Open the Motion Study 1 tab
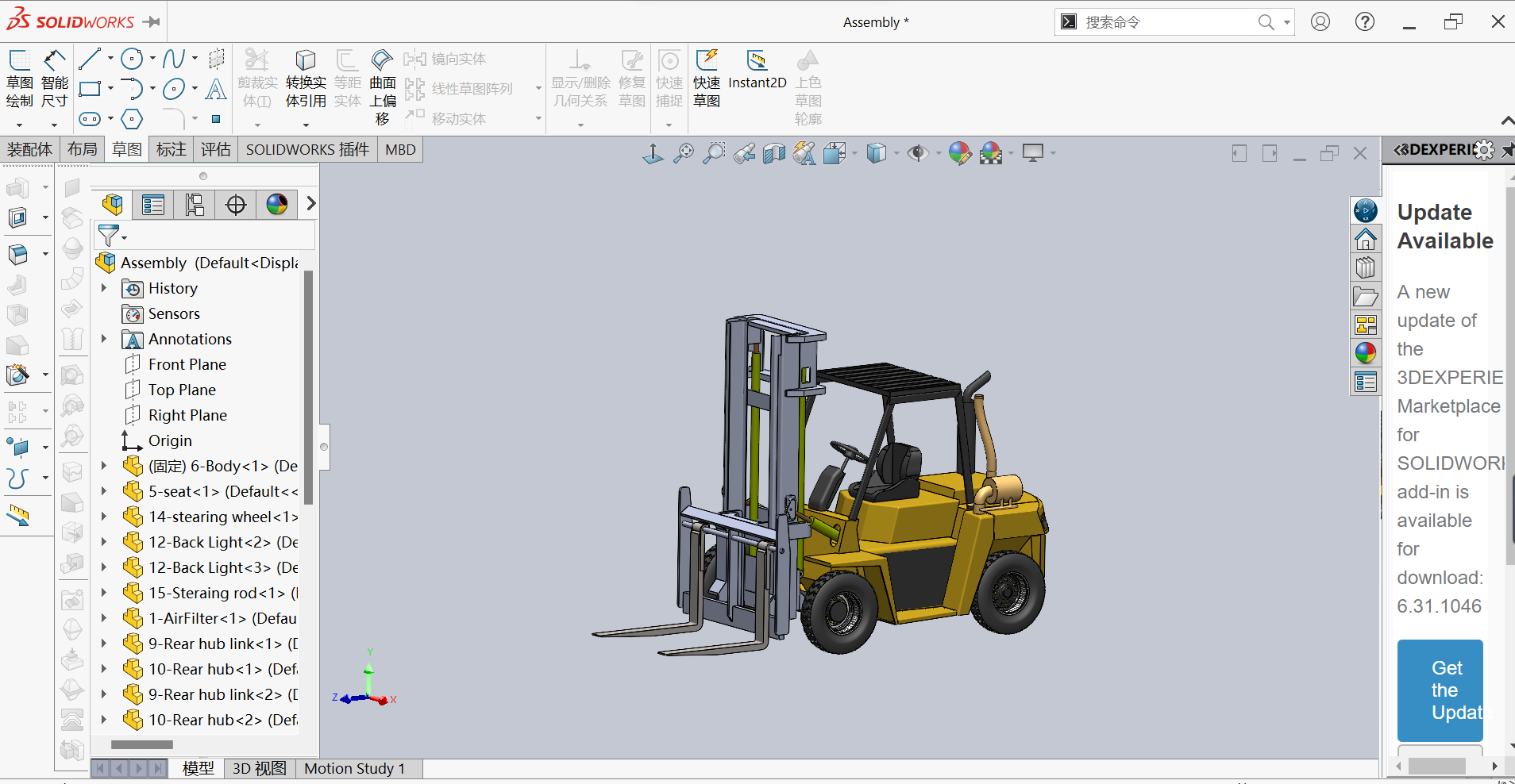Image resolution: width=1515 pixels, height=784 pixels. pyautogui.click(x=355, y=768)
